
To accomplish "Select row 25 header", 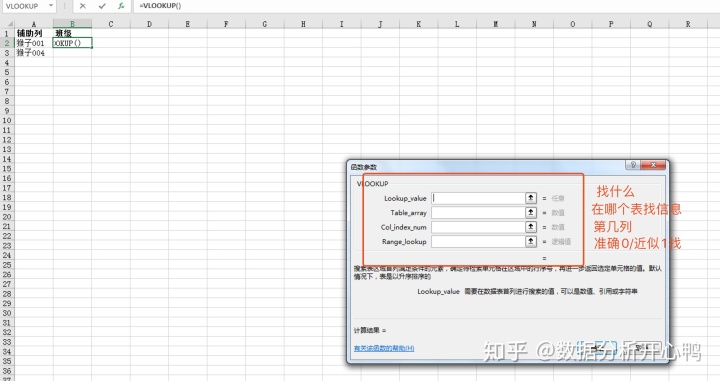I will pyautogui.click(x=7, y=265).
